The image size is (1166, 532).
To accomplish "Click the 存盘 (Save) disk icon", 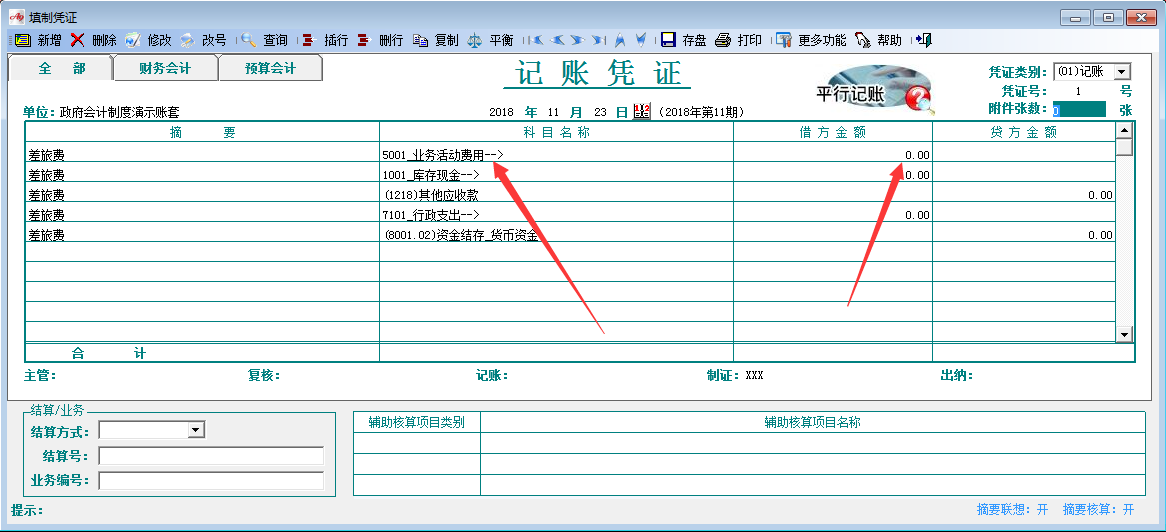I will pos(668,40).
